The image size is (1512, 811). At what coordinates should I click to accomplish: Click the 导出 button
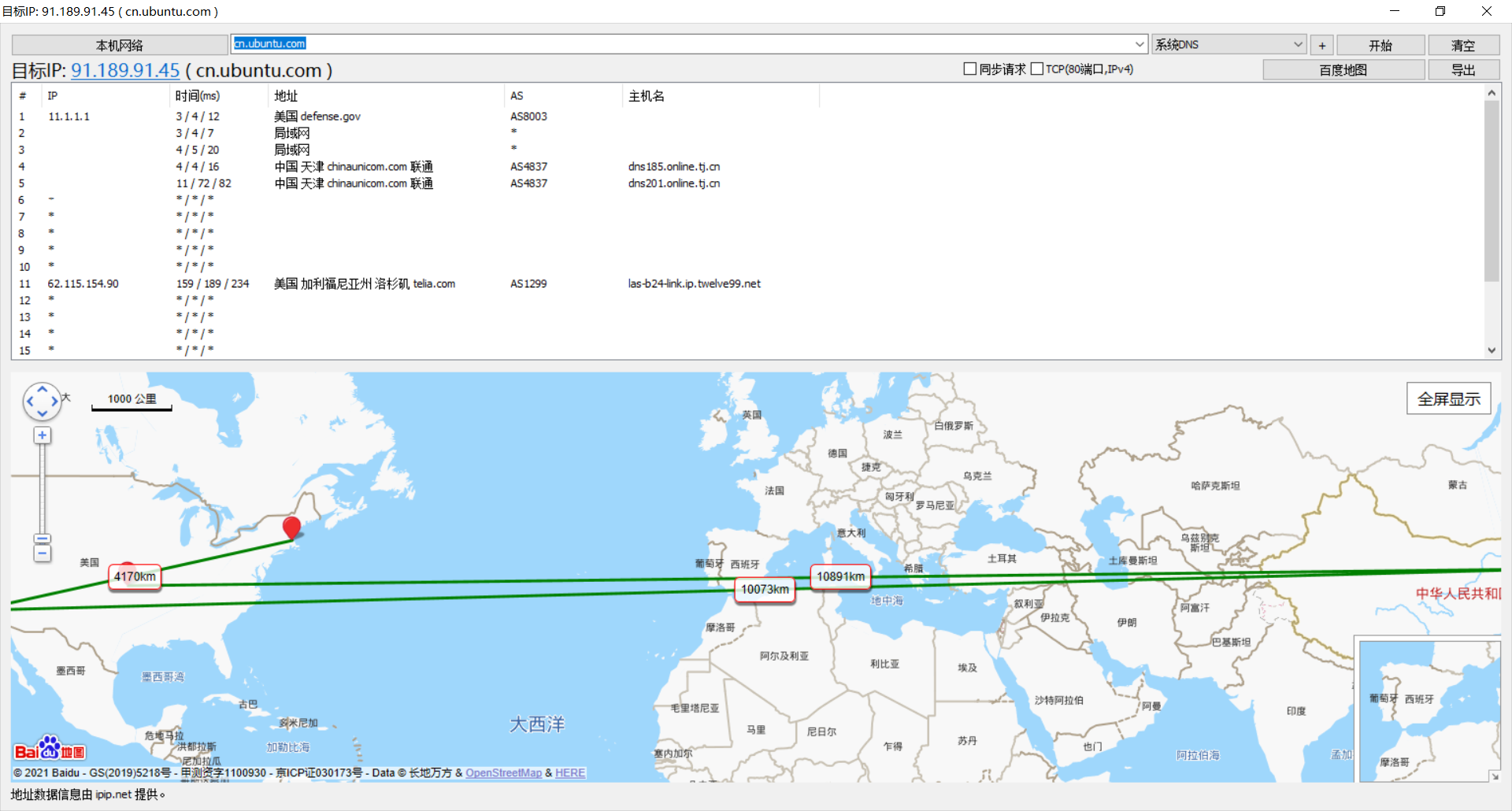[1463, 70]
